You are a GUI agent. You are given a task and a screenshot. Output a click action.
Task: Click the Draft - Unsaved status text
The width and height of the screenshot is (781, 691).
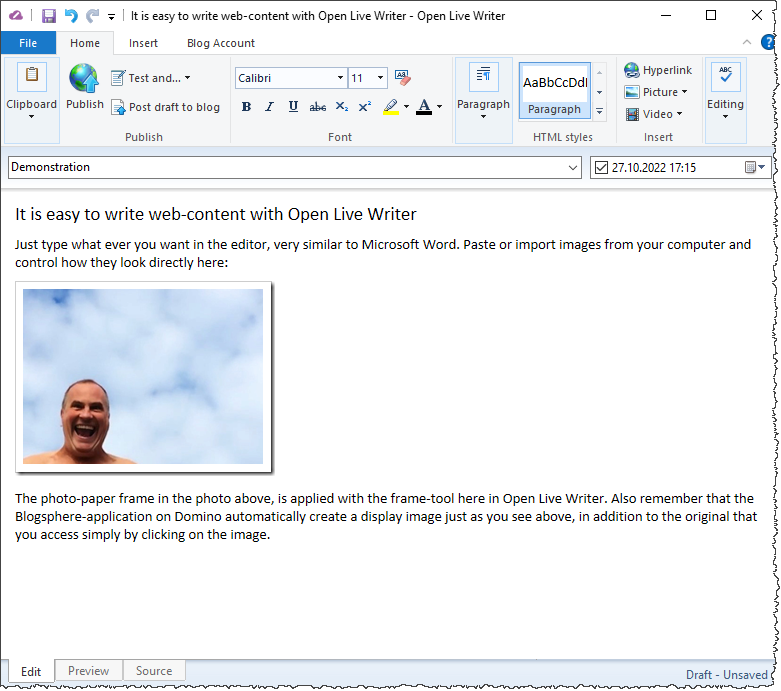click(x=727, y=675)
